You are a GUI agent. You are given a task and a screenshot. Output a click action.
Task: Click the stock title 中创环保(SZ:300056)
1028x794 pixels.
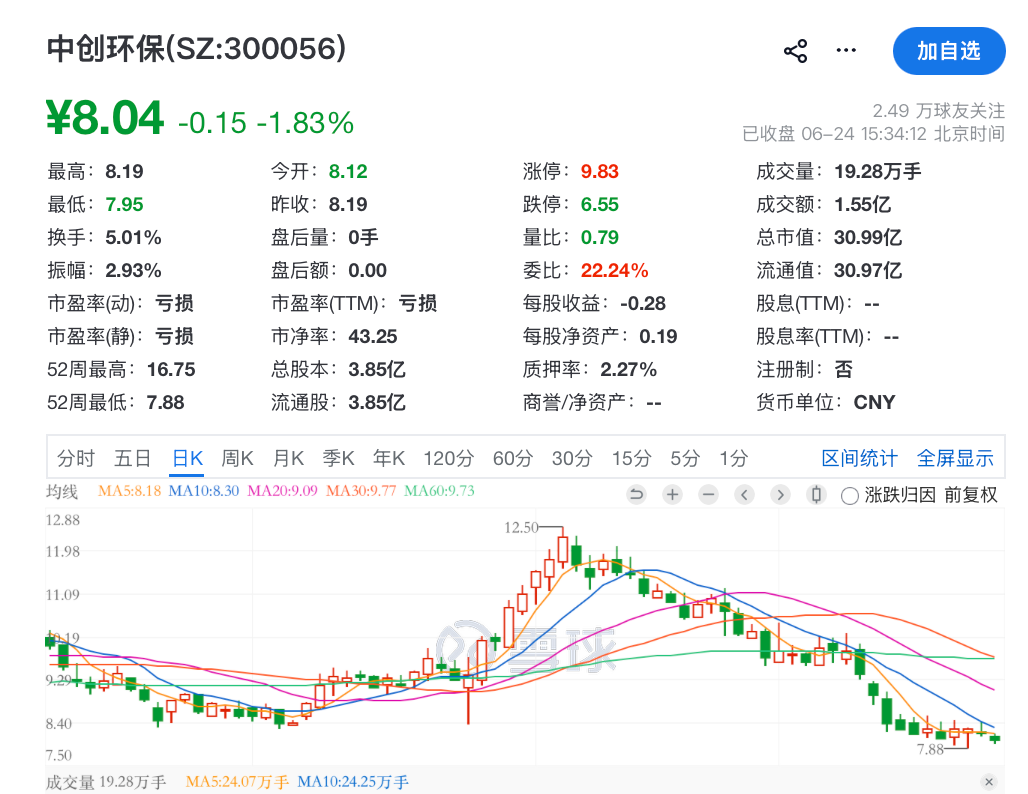[x=196, y=49]
